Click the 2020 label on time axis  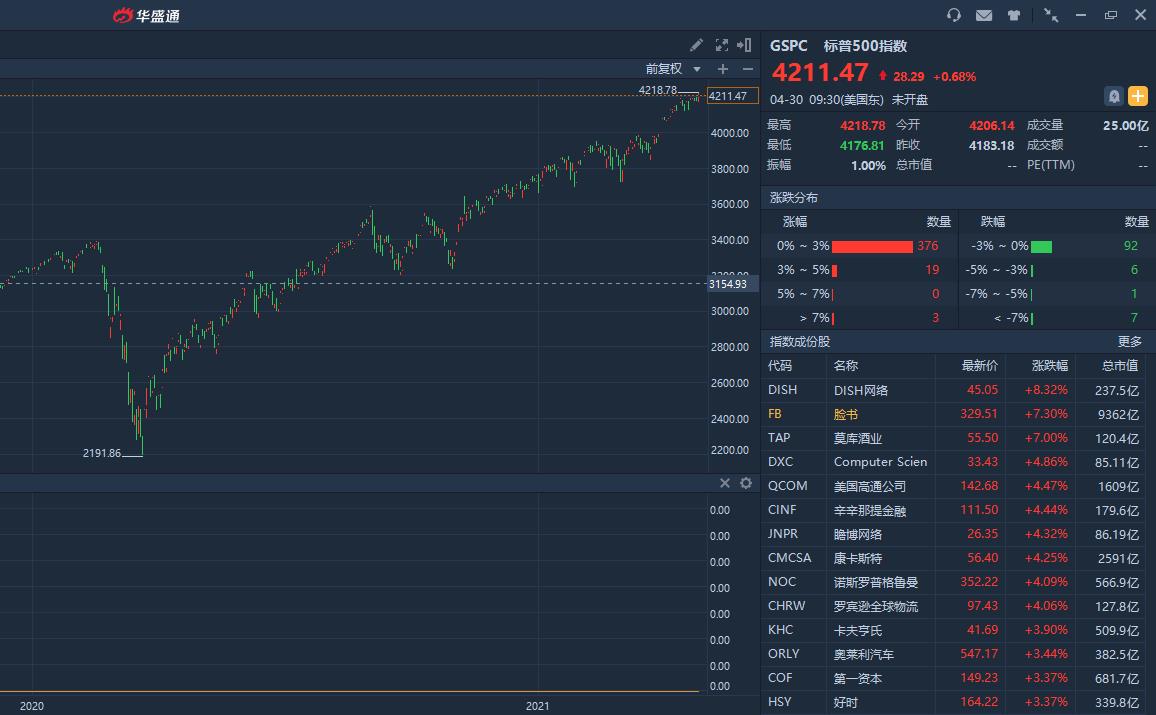point(32,706)
